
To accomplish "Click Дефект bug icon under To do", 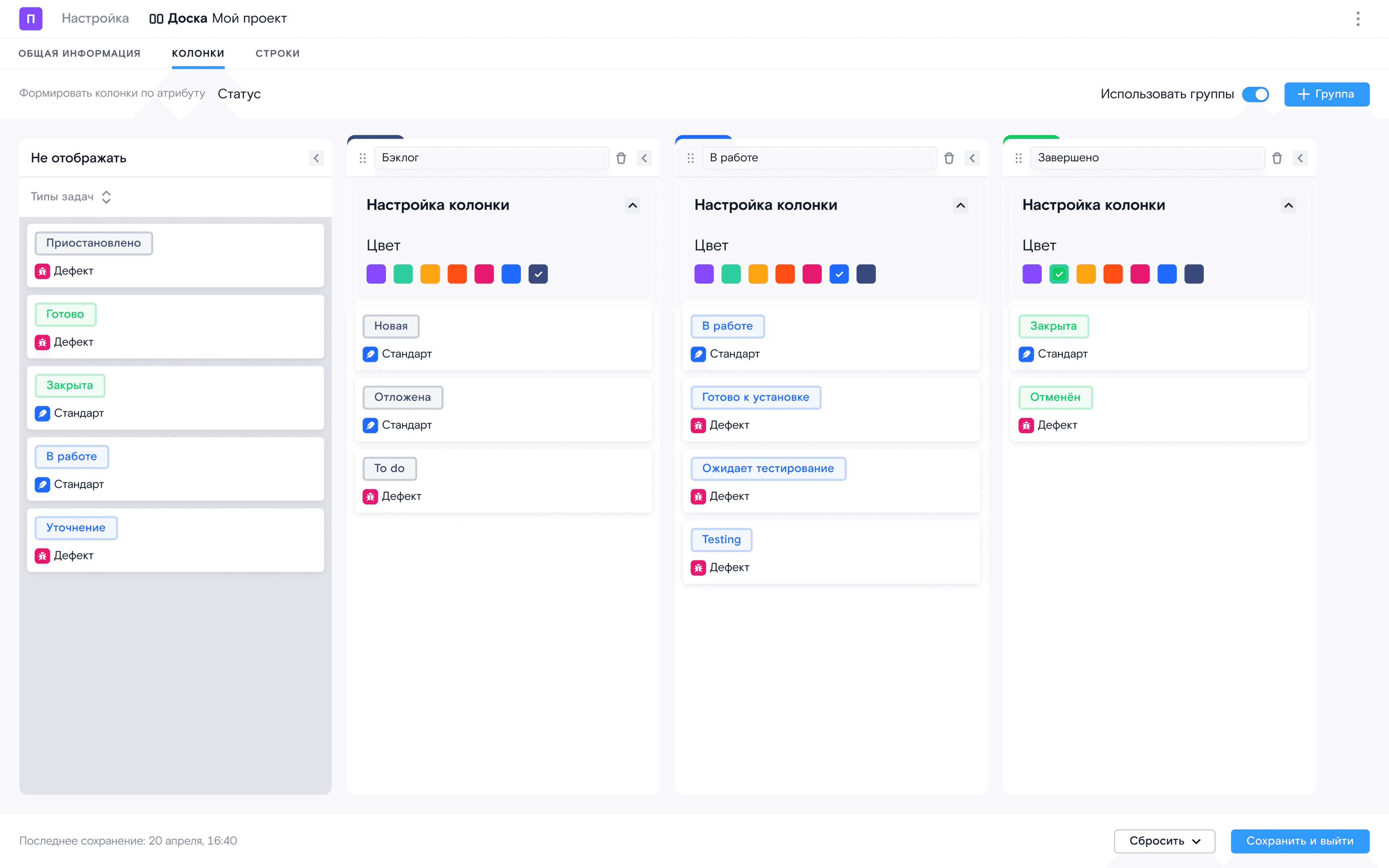I will coord(370,497).
